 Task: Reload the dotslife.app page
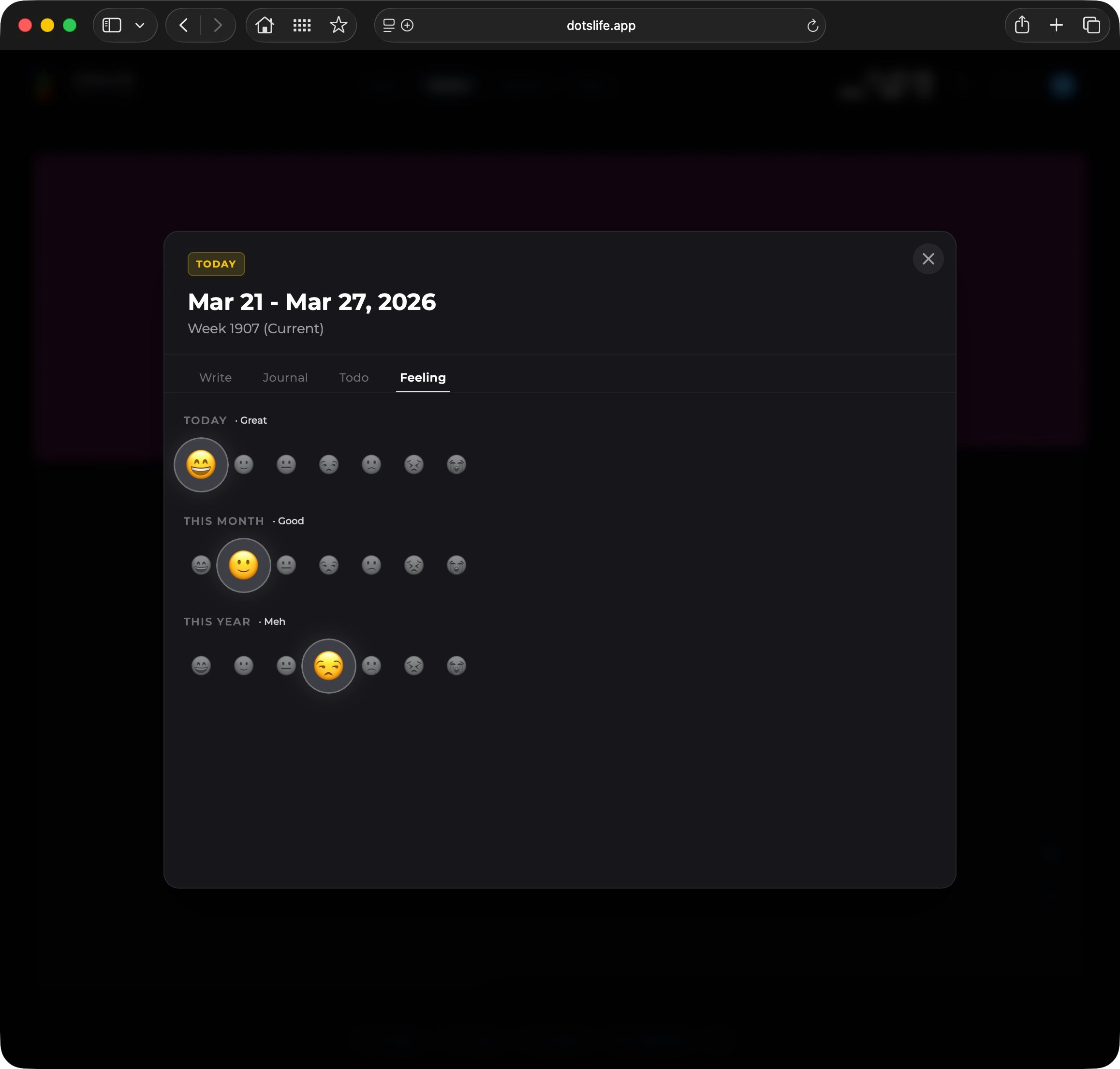point(812,25)
